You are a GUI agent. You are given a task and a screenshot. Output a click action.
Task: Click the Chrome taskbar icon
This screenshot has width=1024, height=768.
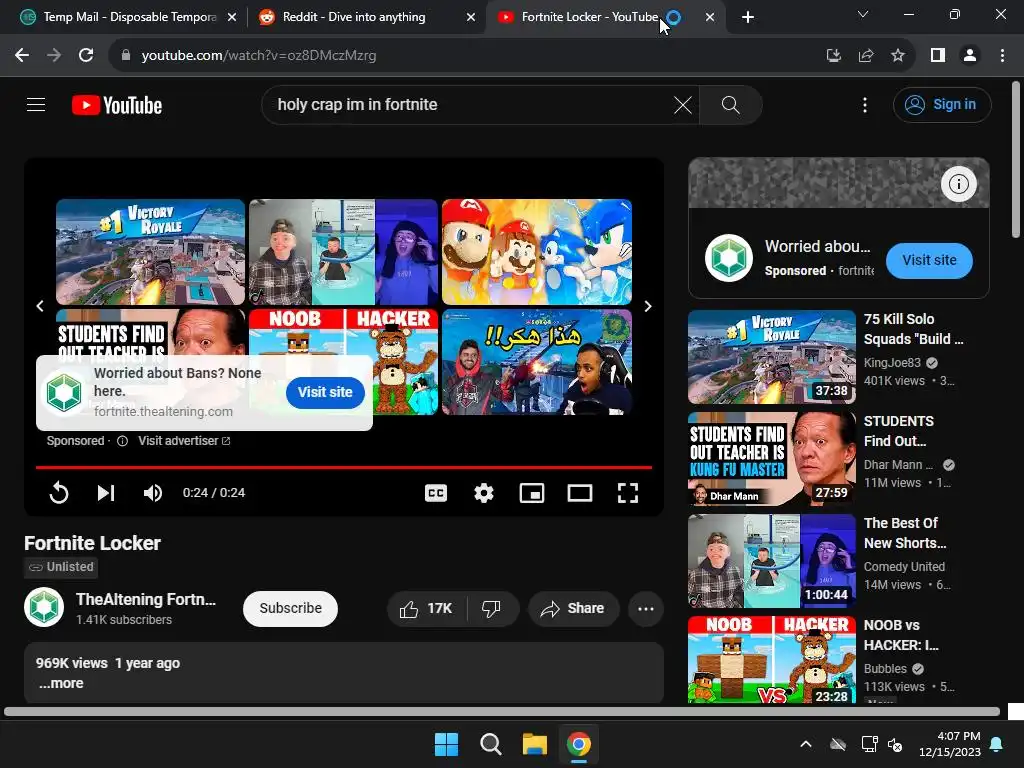[x=579, y=744]
